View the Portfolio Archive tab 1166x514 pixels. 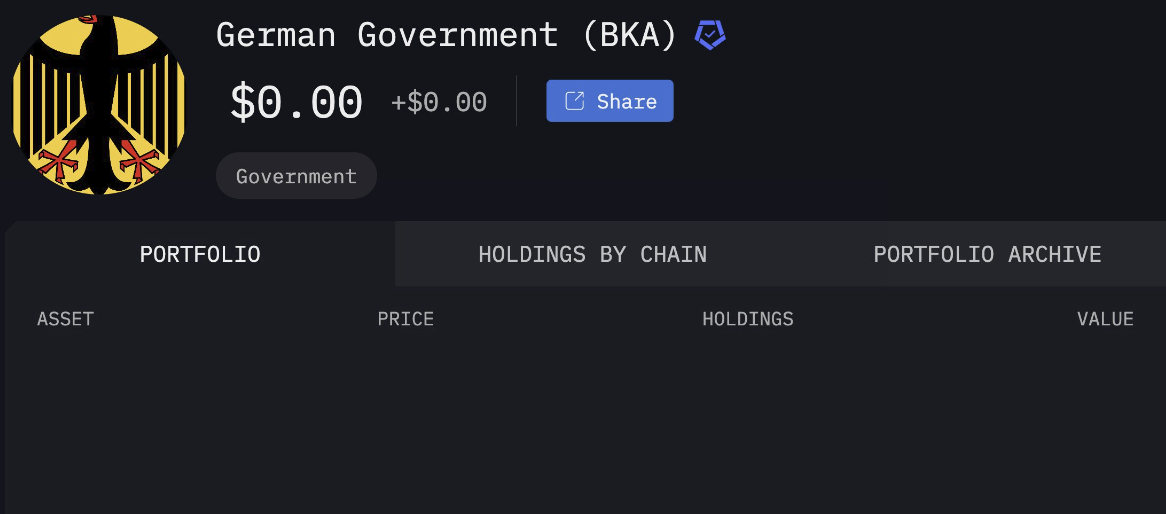987,254
